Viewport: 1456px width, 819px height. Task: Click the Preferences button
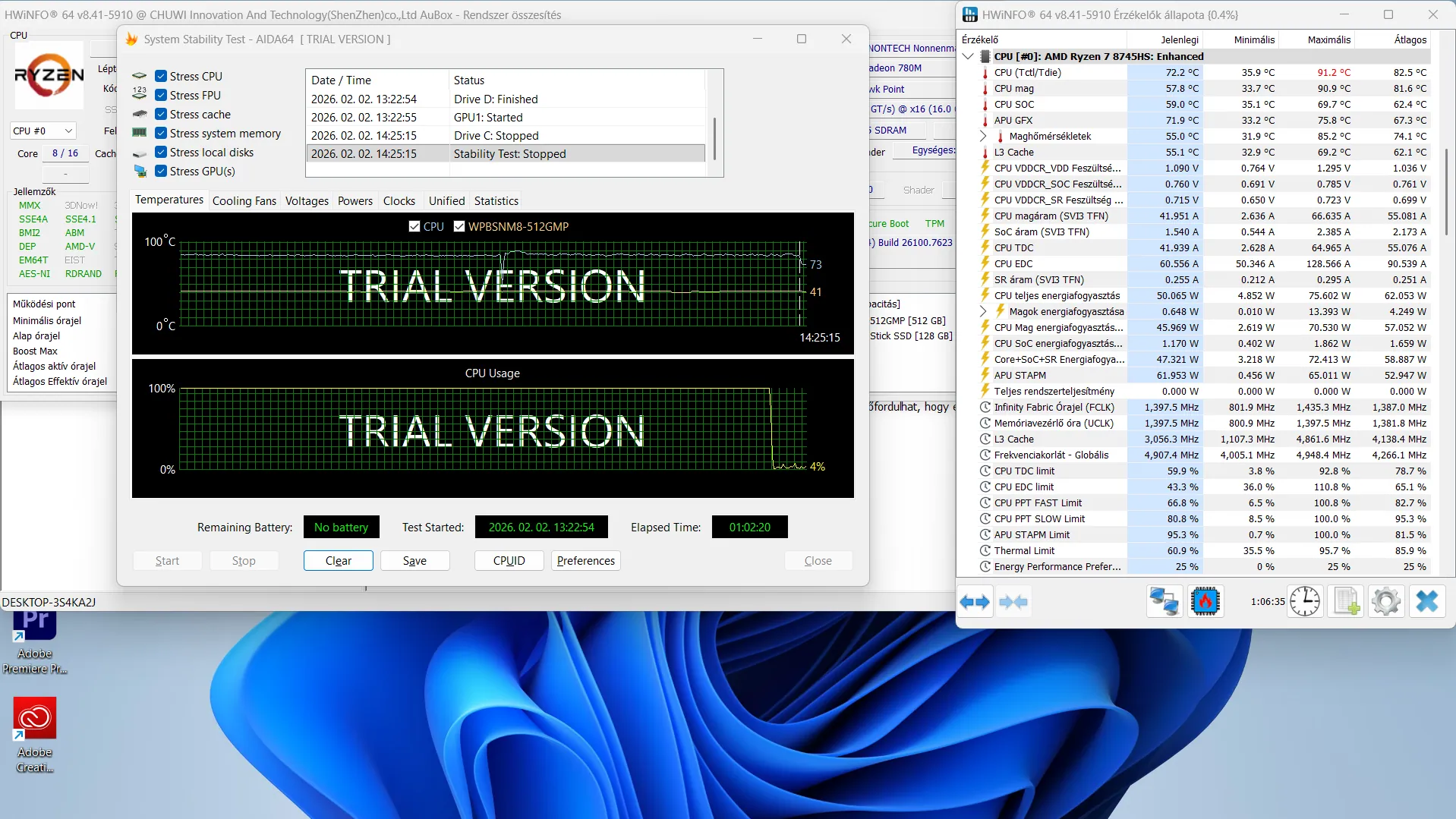coord(586,560)
